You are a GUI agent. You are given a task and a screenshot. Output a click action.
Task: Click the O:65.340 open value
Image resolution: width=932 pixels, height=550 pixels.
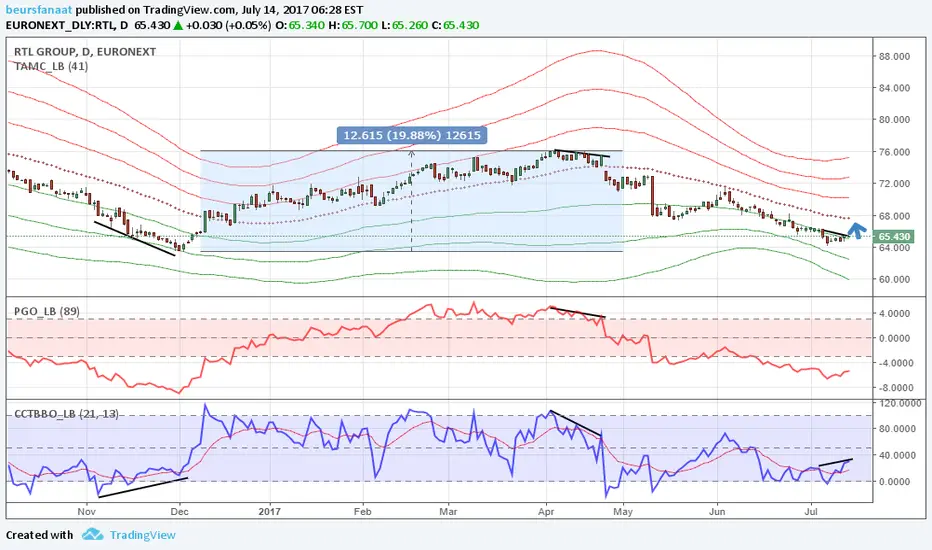point(300,26)
